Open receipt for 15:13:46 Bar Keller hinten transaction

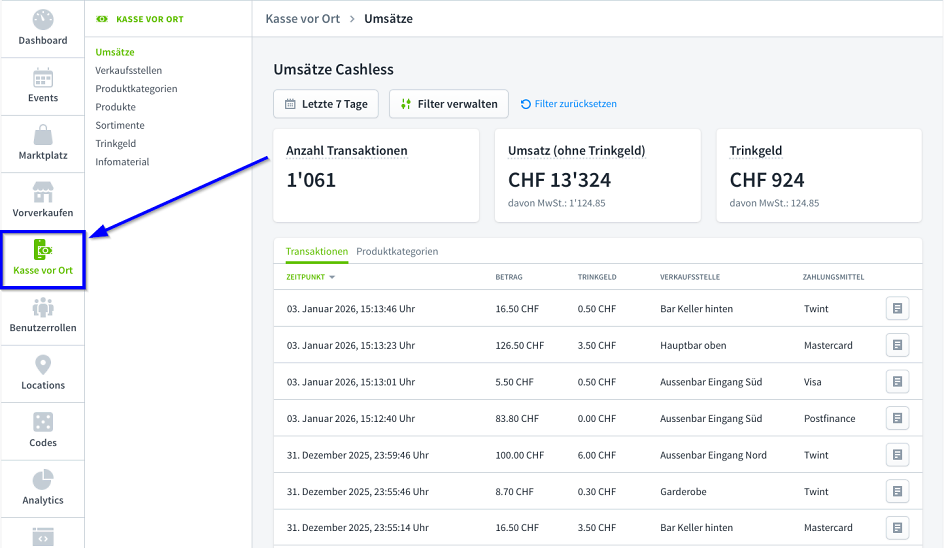point(897,308)
